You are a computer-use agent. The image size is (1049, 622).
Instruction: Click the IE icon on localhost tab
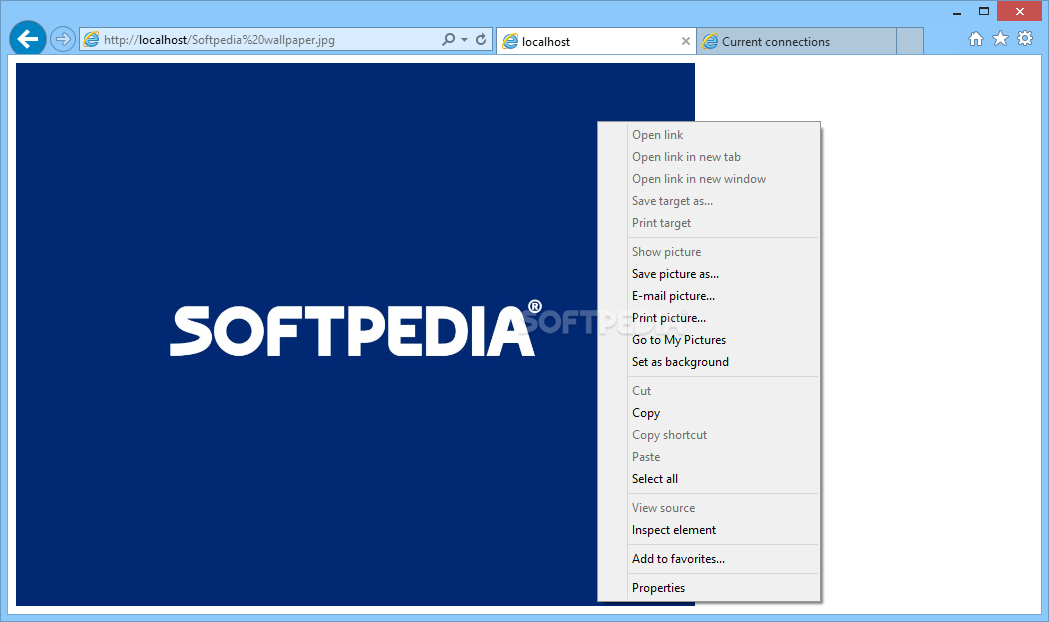point(510,41)
